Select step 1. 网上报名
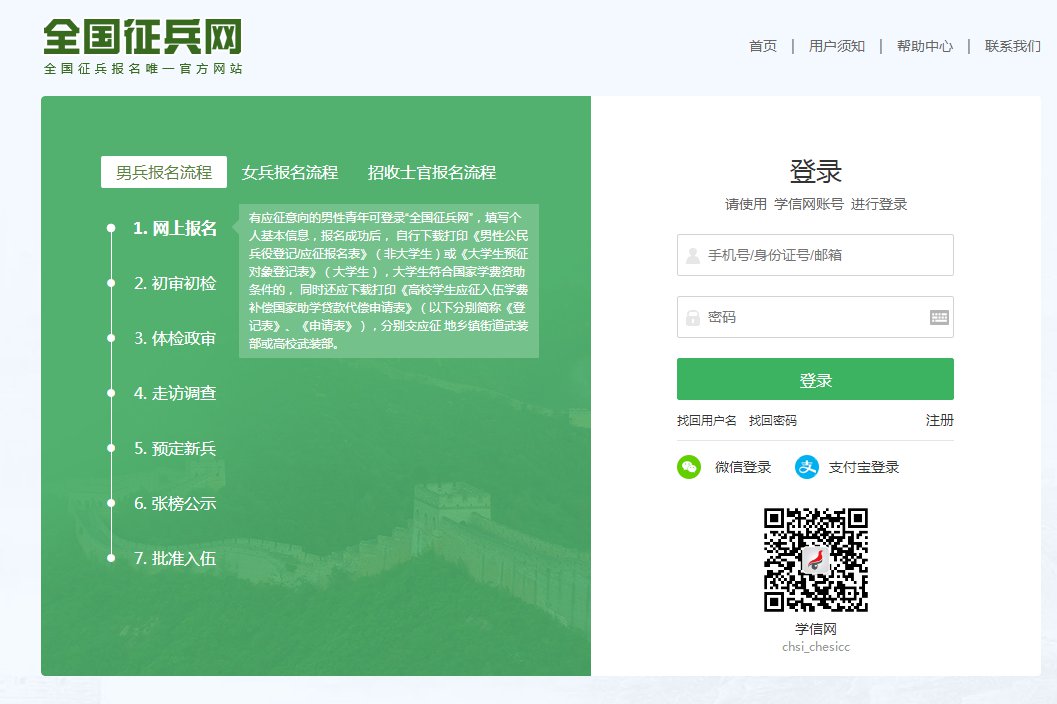Screen dimensions: 1057x704 (175, 228)
